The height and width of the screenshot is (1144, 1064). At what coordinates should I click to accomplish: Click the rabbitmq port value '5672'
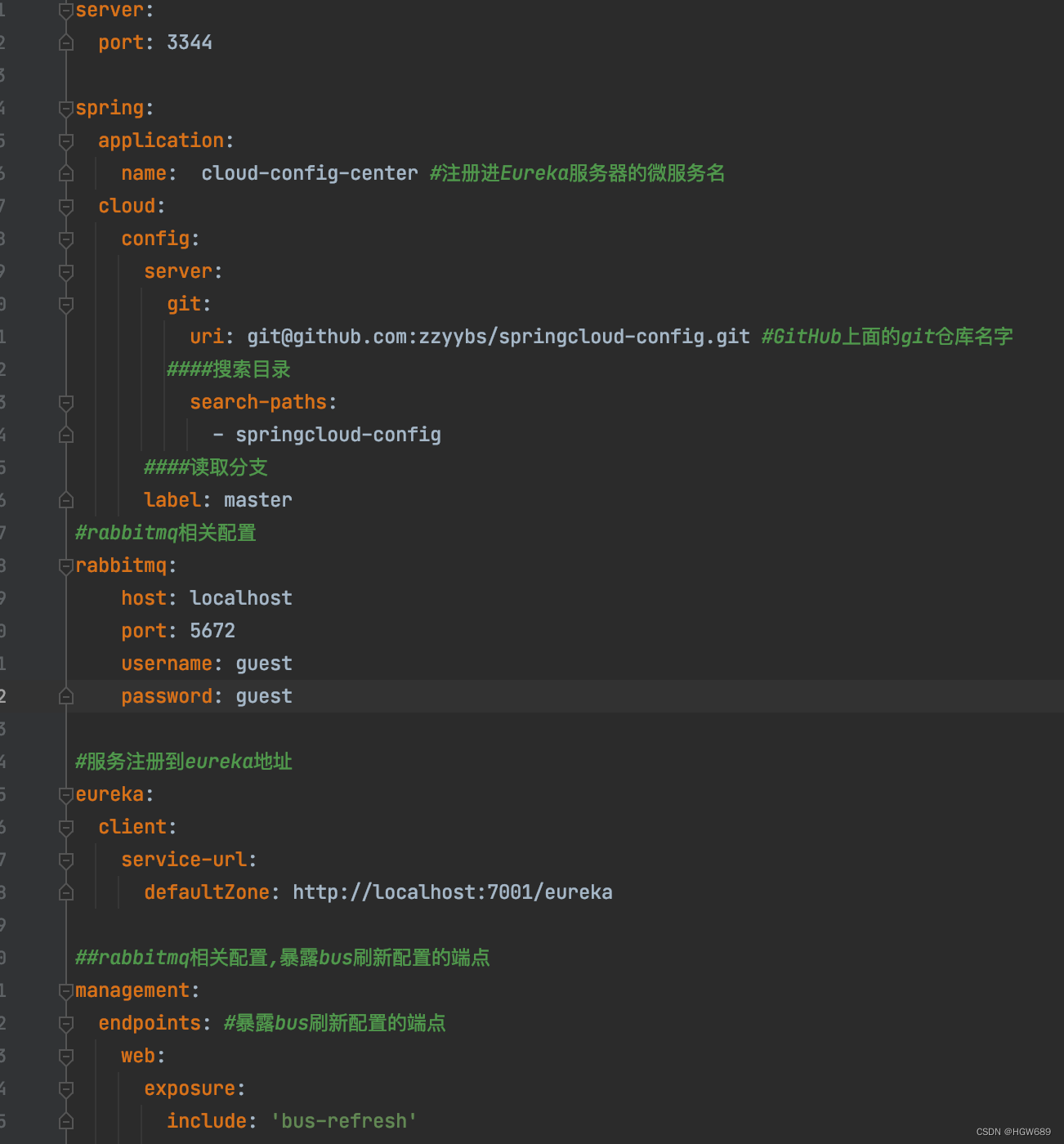click(212, 631)
